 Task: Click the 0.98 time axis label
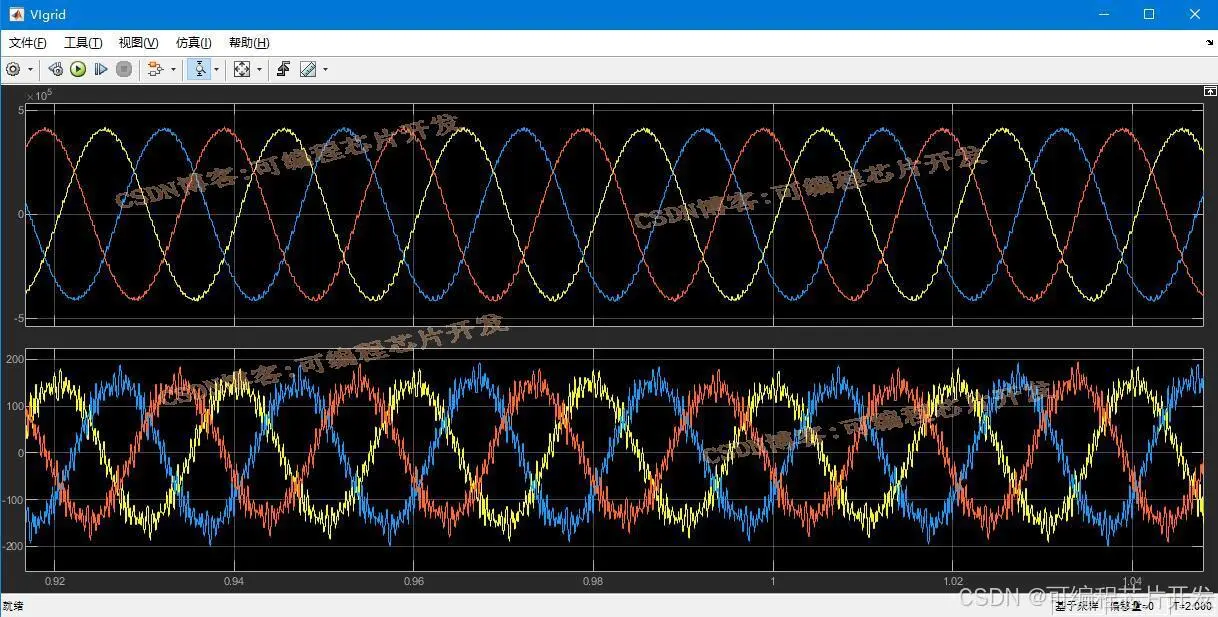(593, 581)
